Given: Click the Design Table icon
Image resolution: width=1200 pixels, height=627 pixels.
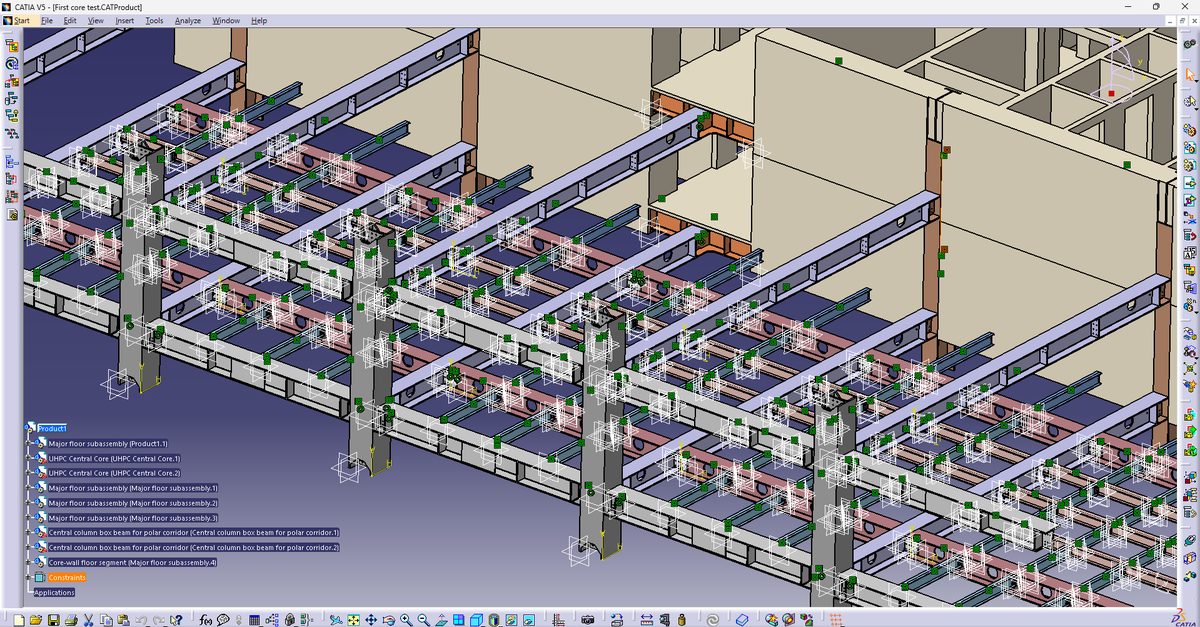Looking at the screenshot, I should click(x=254, y=619).
